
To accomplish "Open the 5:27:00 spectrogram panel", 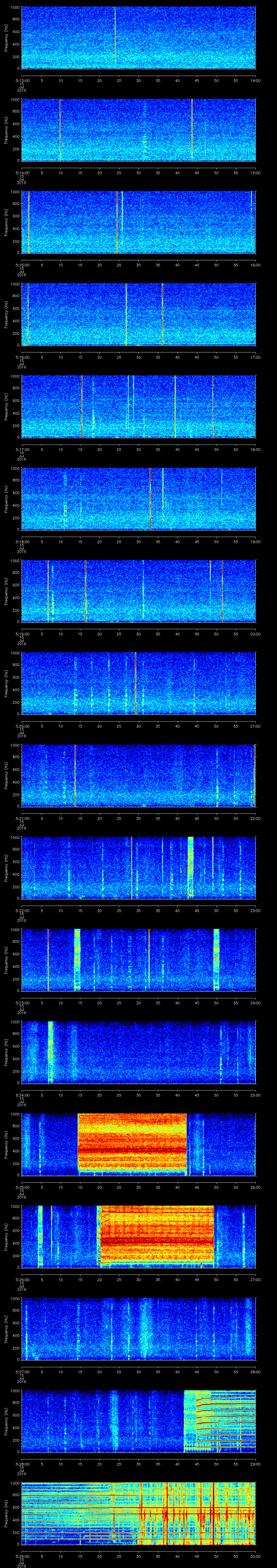I will click(138, 1328).
